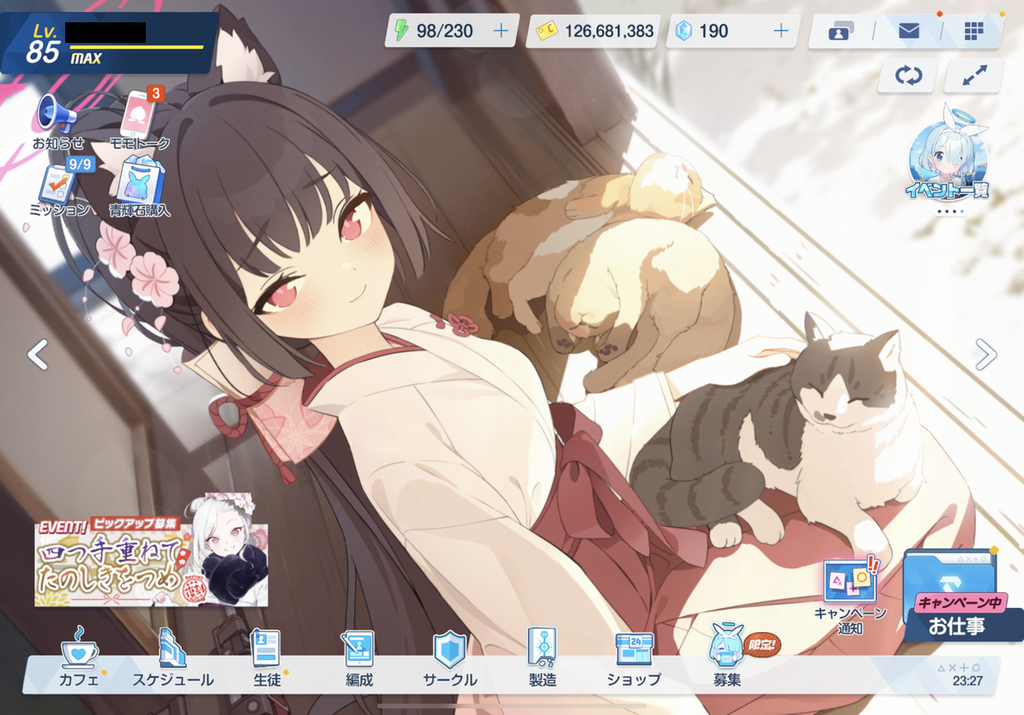Screen dimensions: 1024x715
Task: Go to next lobby screen right arrow
Action: [x=985, y=355]
